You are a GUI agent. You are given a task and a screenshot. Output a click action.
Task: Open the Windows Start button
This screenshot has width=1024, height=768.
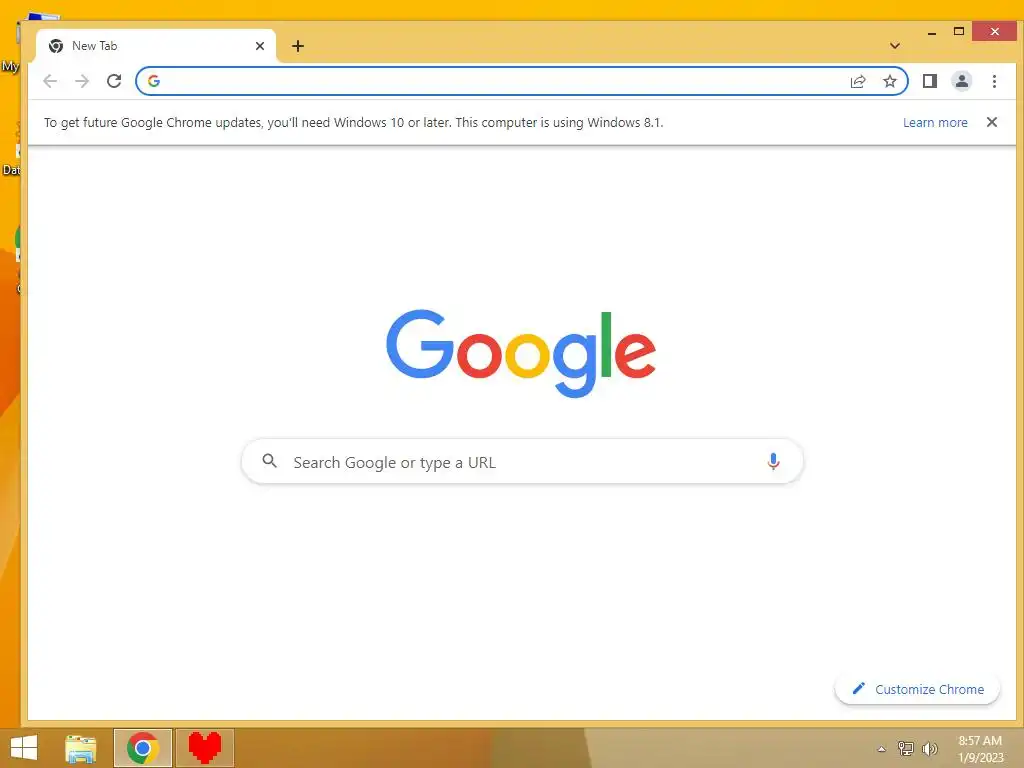pyautogui.click(x=24, y=748)
